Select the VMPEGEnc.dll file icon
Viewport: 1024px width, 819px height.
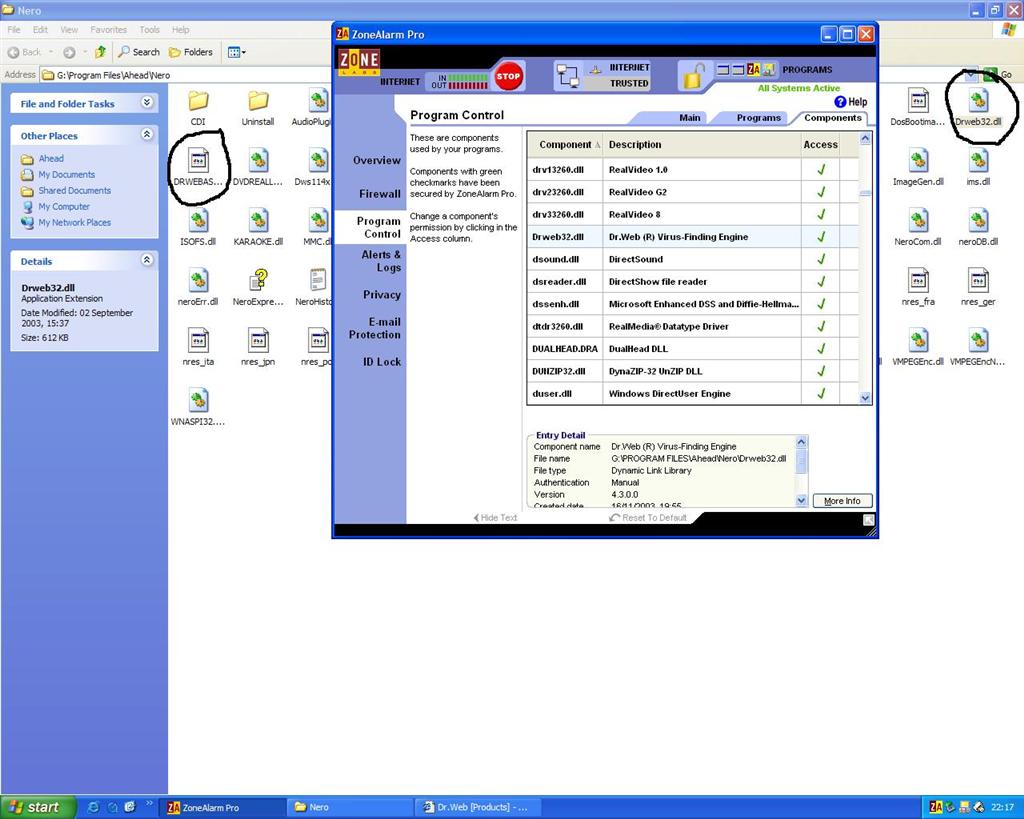point(918,341)
